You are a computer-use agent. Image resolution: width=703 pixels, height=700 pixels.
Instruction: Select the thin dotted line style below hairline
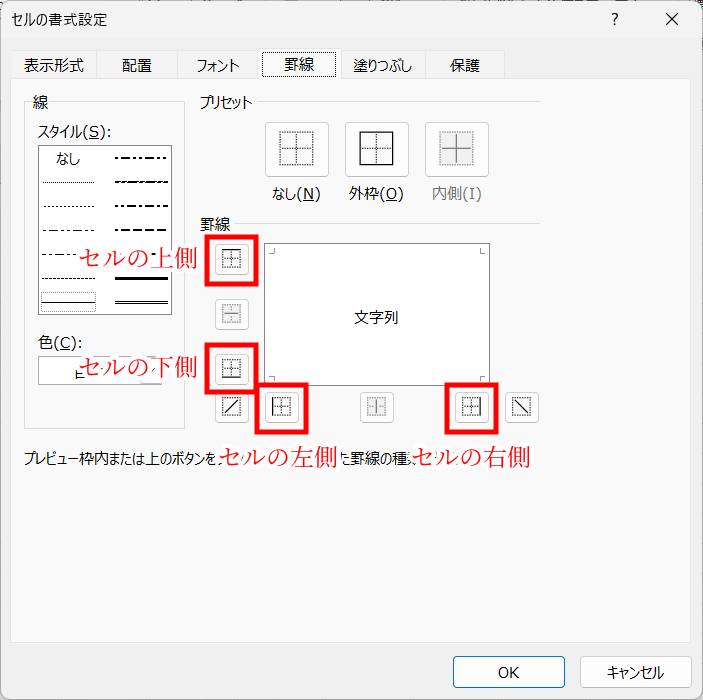[68, 206]
